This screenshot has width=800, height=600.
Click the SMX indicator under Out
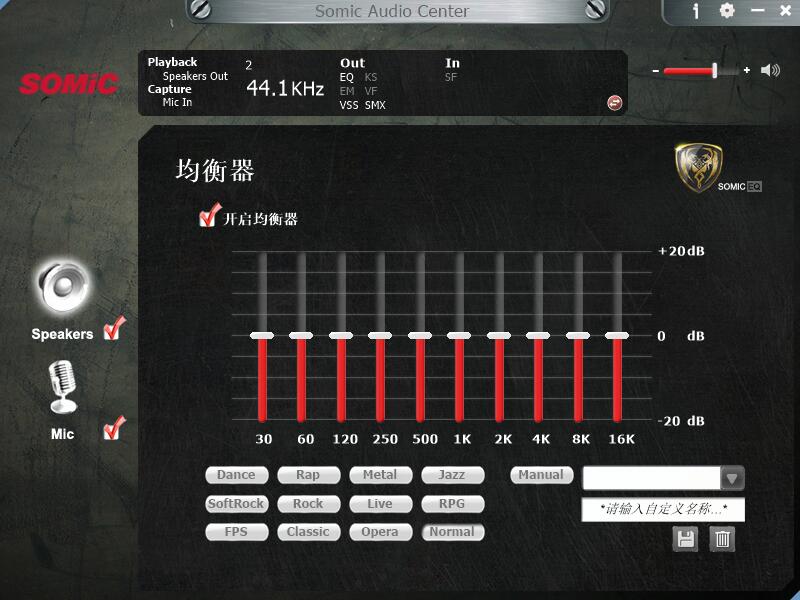[375, 105]
